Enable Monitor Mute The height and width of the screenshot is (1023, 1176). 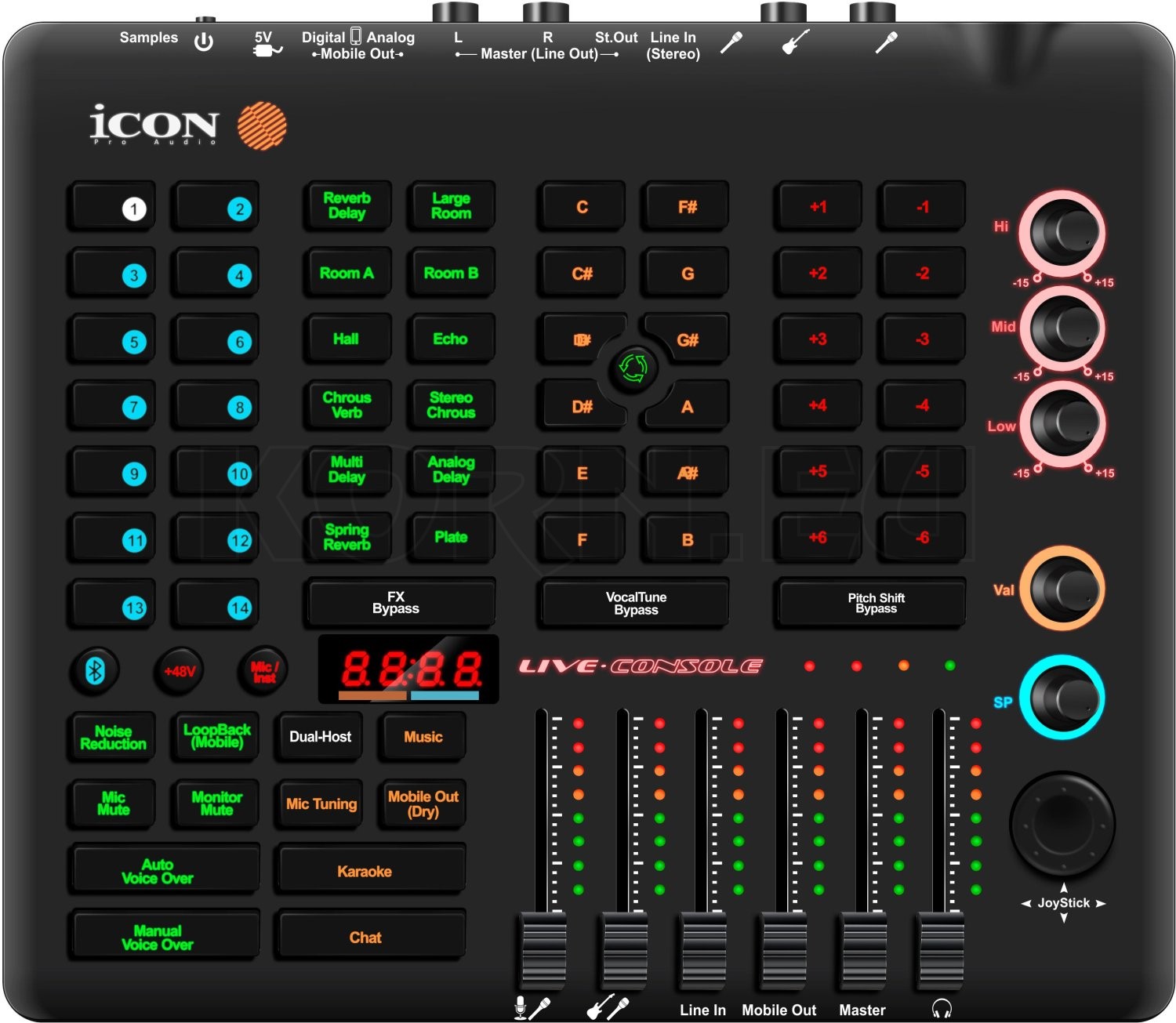tap(214, 804)
